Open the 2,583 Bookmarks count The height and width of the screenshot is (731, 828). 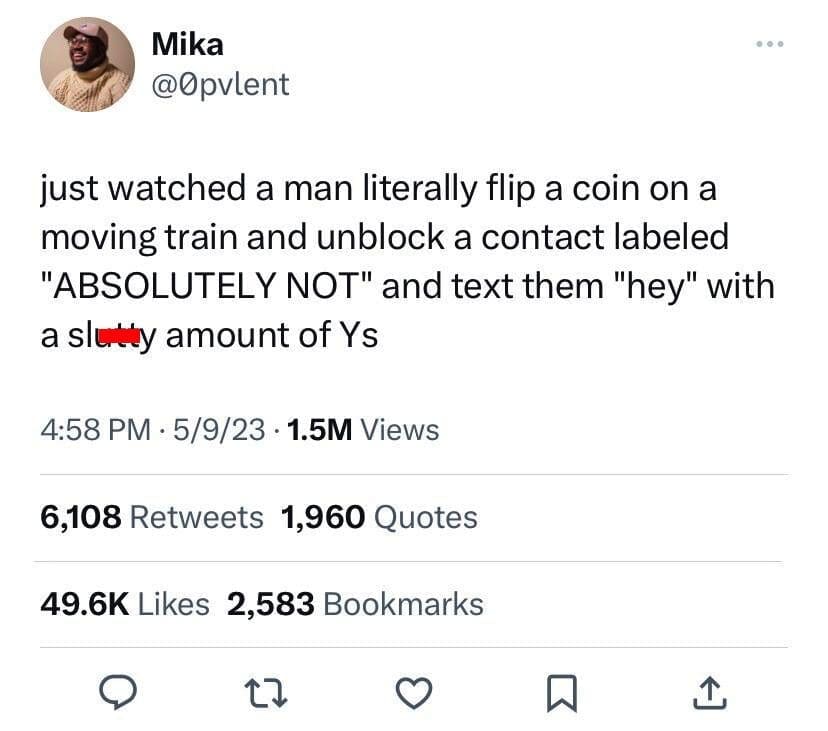(x=355, y=604)
